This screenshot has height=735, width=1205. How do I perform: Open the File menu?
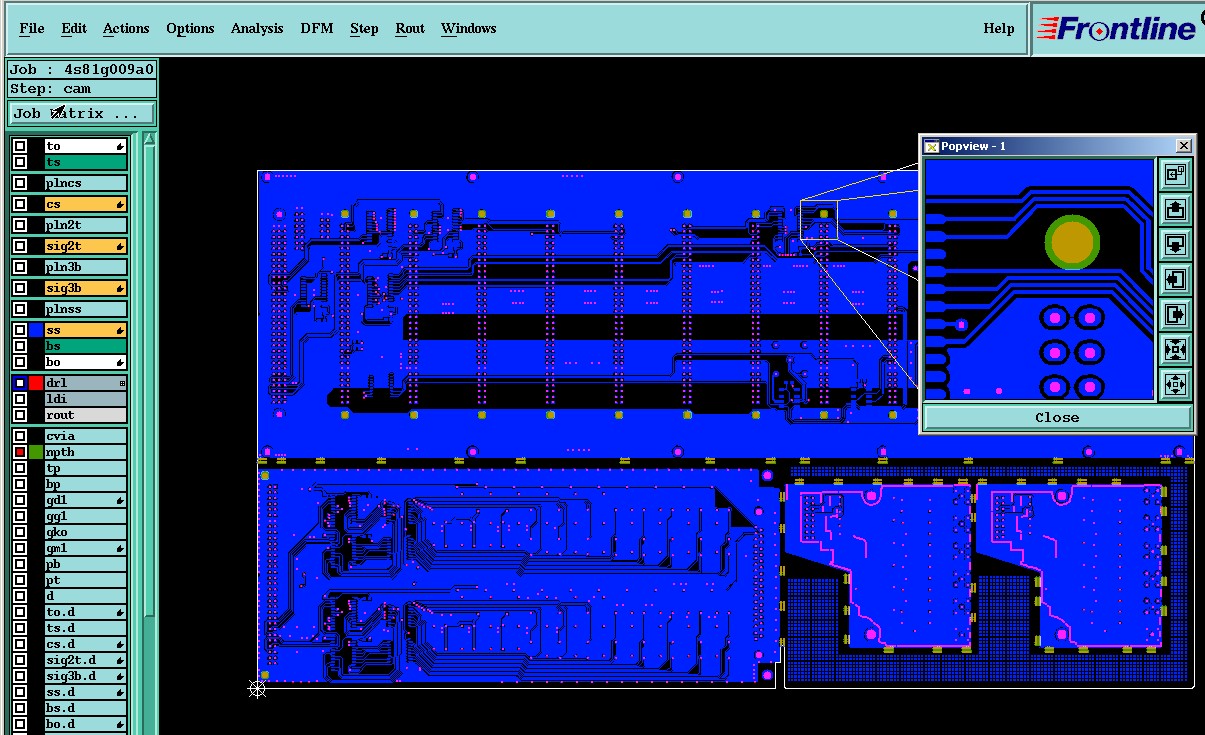point(32,28)
